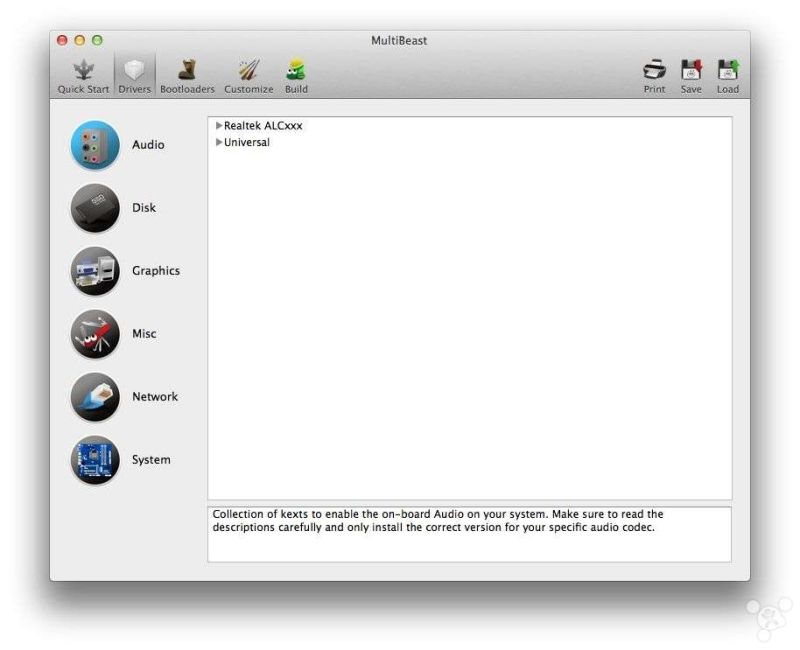800x650 pixels.
Task: Open the System motherboard category icon
Action: tap(95, 460)
